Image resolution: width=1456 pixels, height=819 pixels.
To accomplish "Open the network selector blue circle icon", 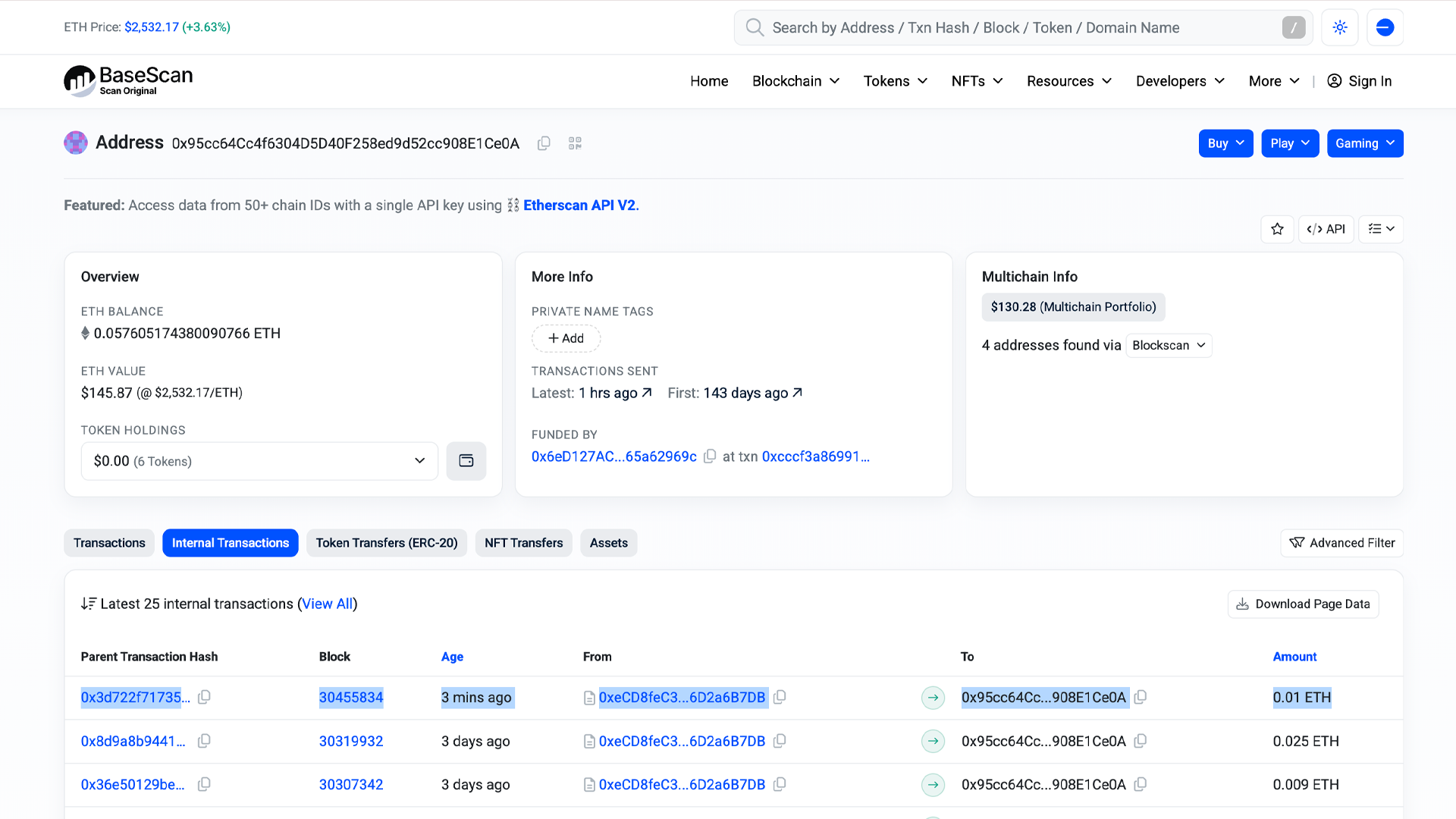I will coord(1385,27).
